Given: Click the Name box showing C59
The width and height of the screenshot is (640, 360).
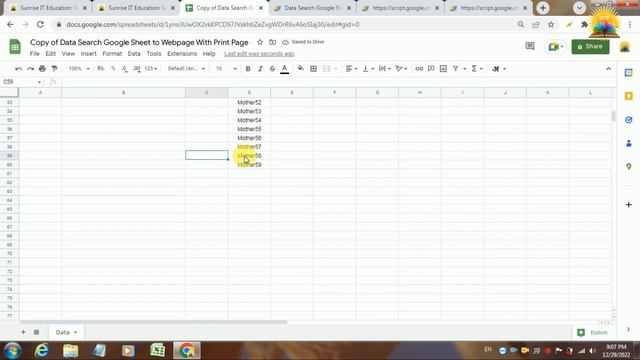Looking at the screenshot, I should tap(22, 82).
